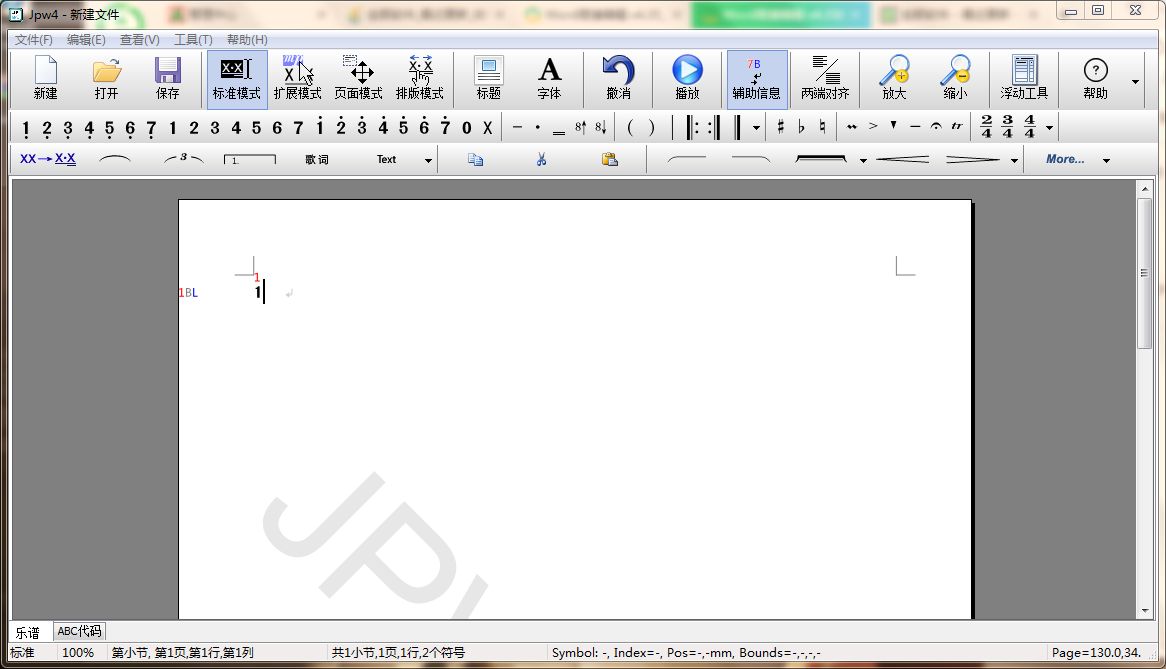
Task: Insert accent mark >
Action: tap(873, 126)
